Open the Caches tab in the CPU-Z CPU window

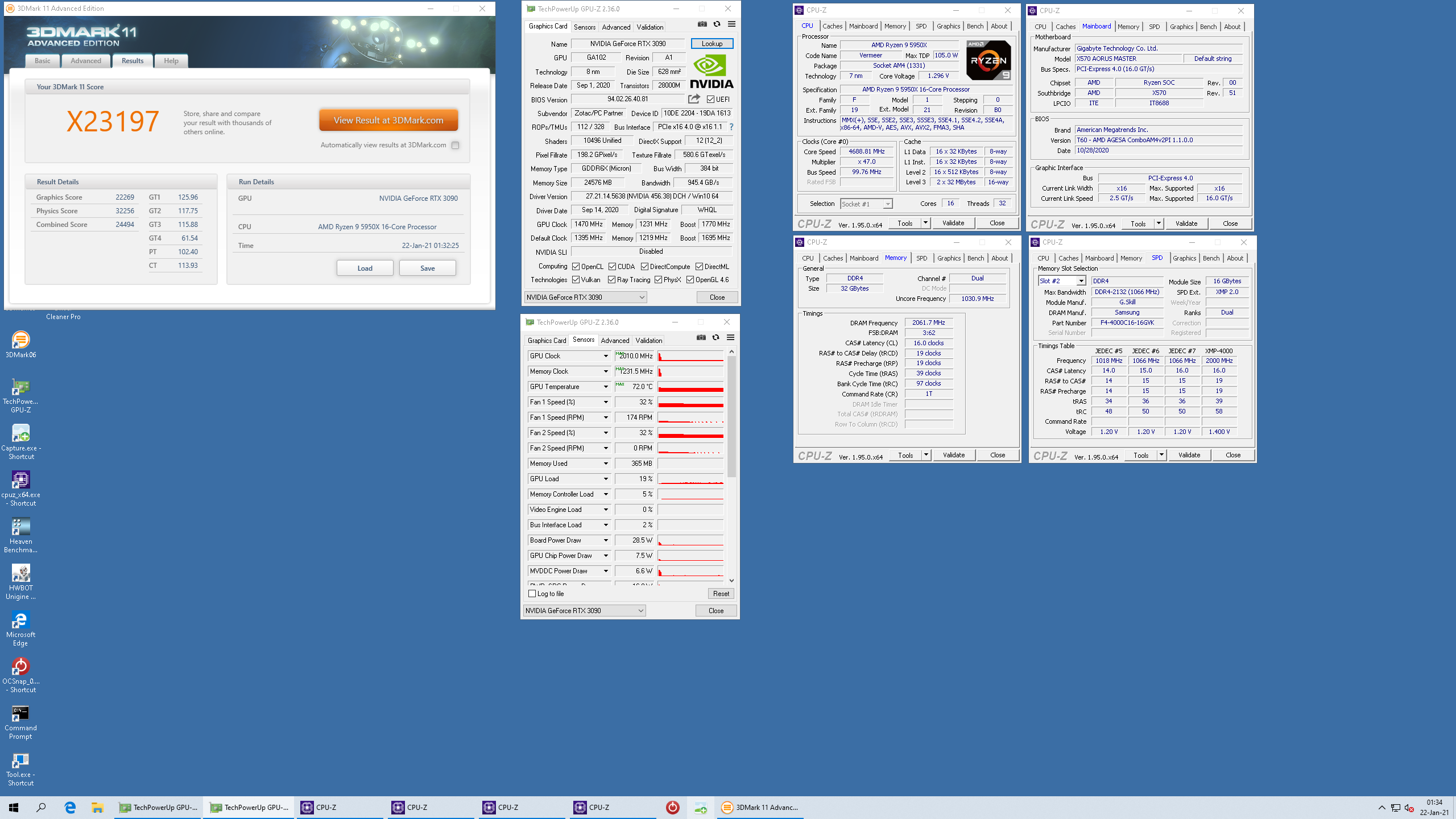point(832,26)
